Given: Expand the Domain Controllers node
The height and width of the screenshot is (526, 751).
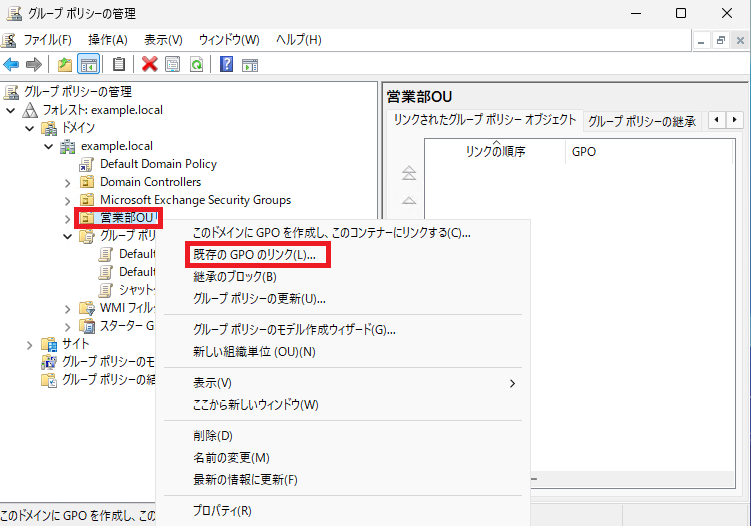Looking at the screenshot, I should click(68, 183).
